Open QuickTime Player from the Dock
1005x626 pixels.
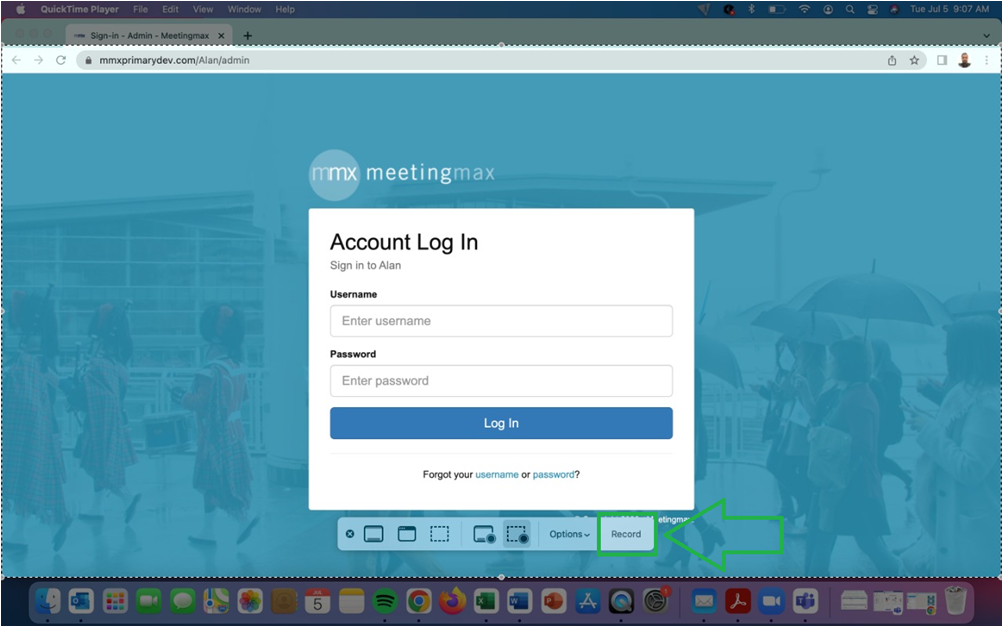pyautogui.click(x=620, y=601)
